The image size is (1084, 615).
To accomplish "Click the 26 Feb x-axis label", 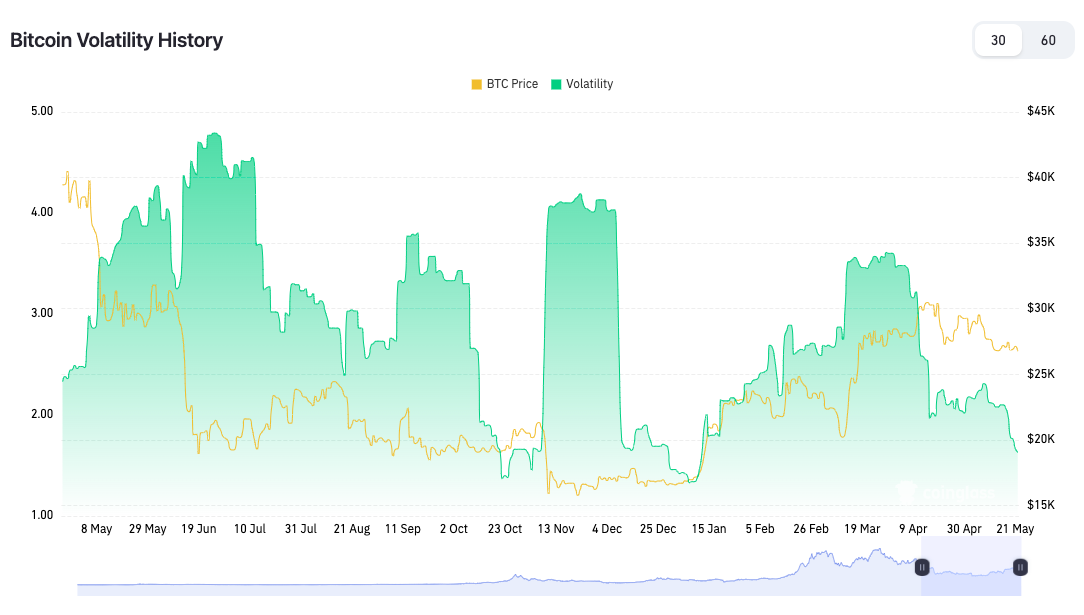I will click(x=810, y=529).
